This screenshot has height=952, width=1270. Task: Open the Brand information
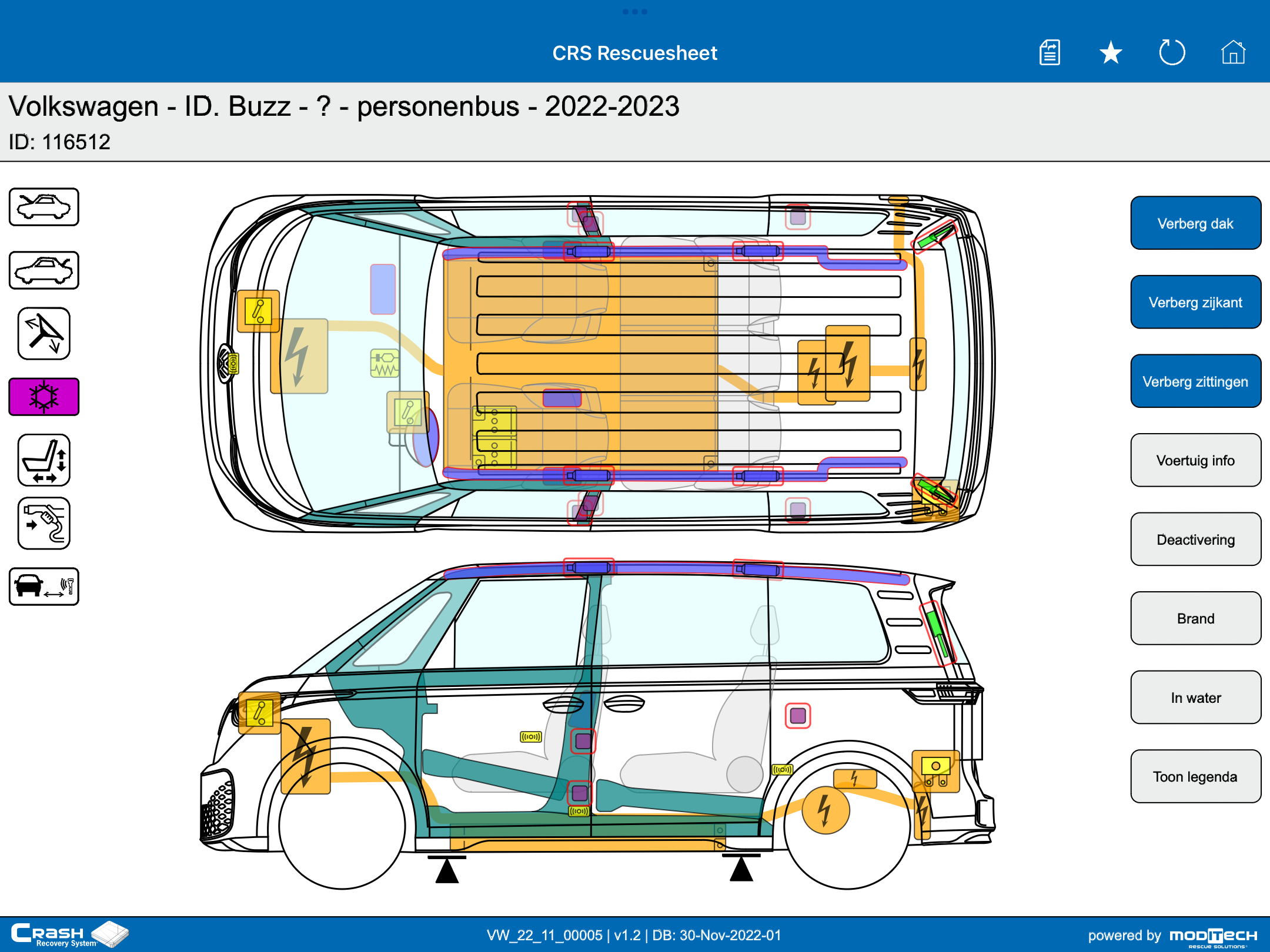click(x=1195, y=618)
